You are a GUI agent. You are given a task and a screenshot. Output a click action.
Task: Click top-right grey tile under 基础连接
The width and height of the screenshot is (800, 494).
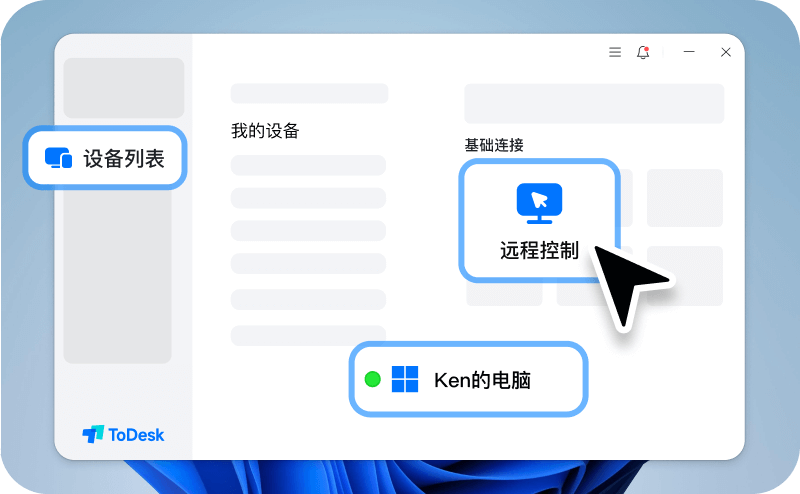pos(684,198)
